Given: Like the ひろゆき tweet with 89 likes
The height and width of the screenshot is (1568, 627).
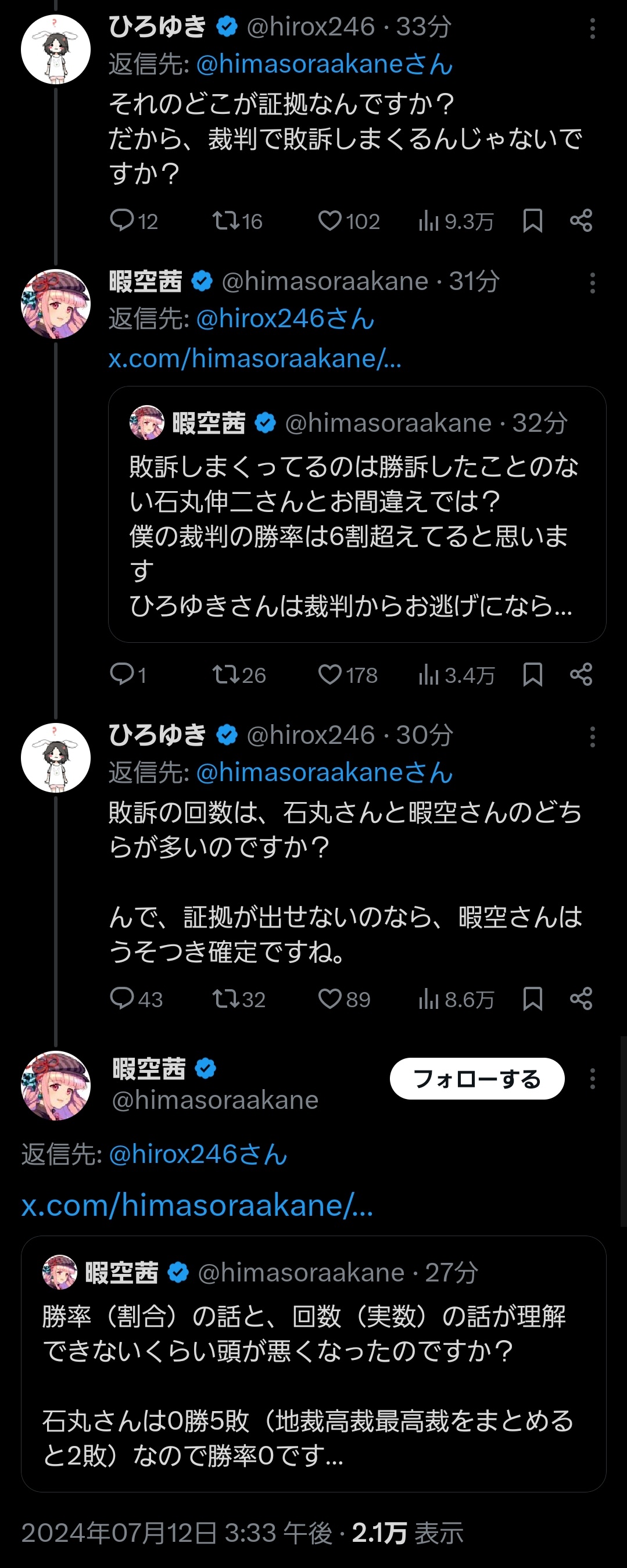Looking at the screenshot, I should click(x=330, y=999).
